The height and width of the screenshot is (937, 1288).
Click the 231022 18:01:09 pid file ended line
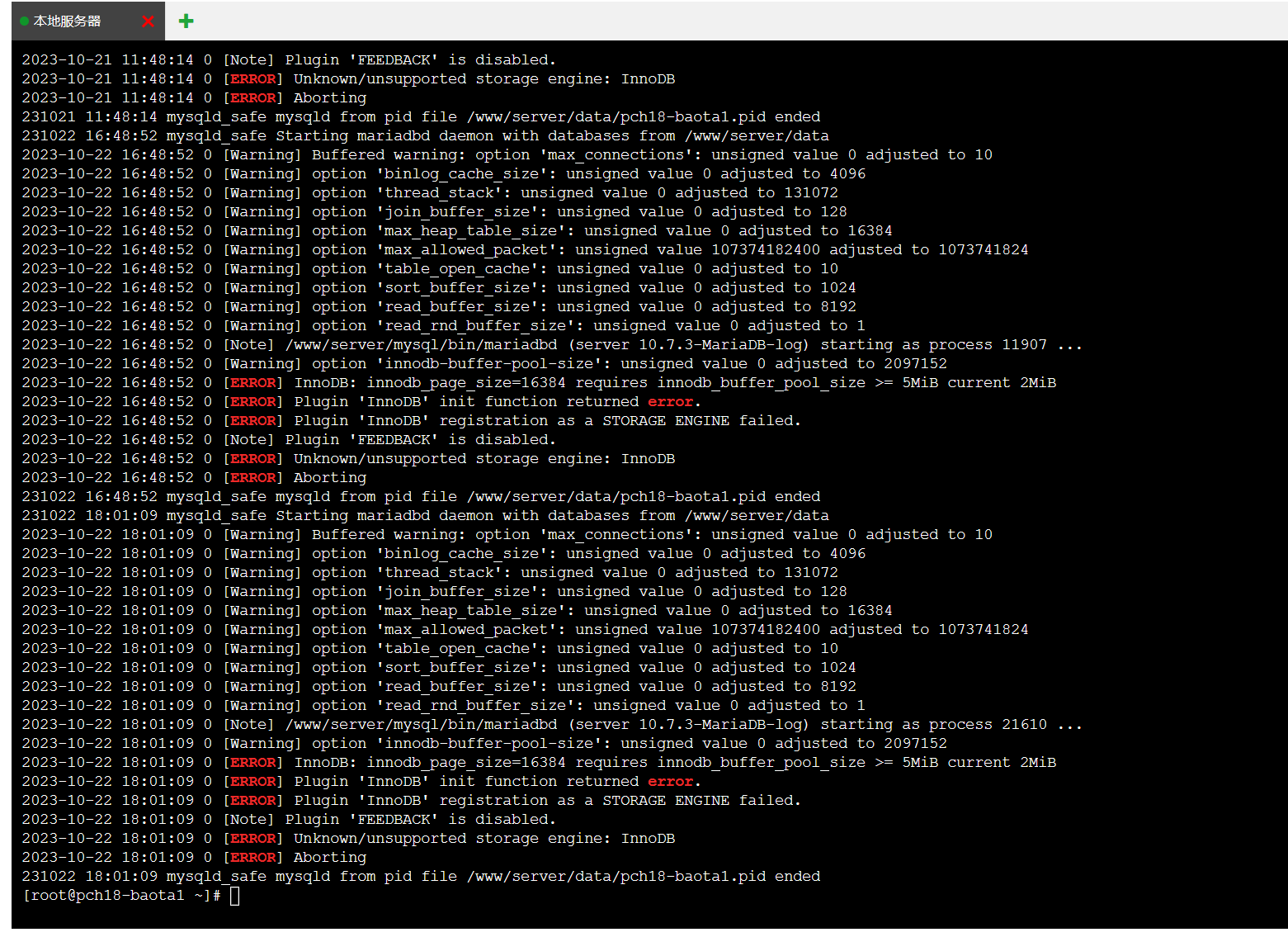click(421, 877)
